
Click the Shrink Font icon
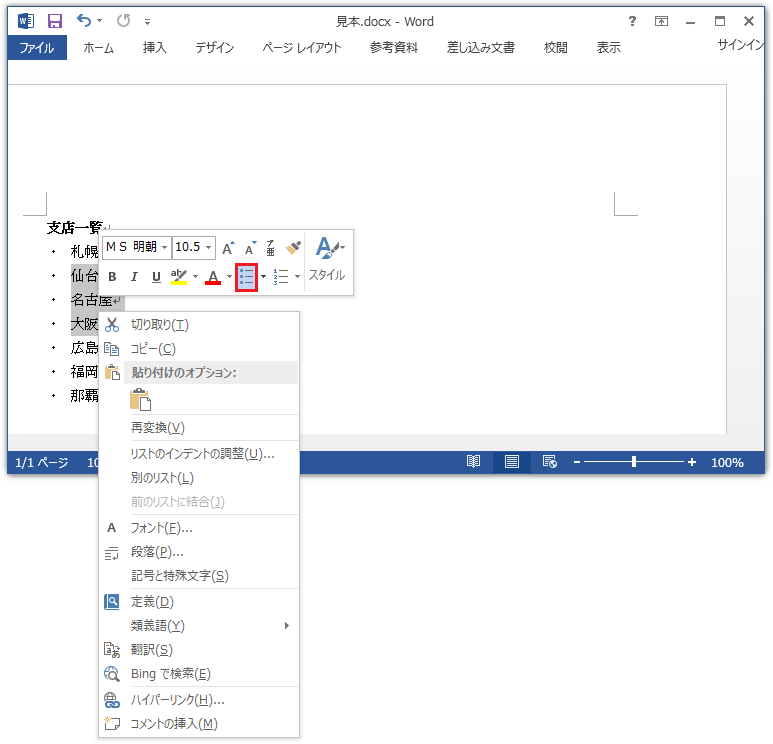click(250, 247)
